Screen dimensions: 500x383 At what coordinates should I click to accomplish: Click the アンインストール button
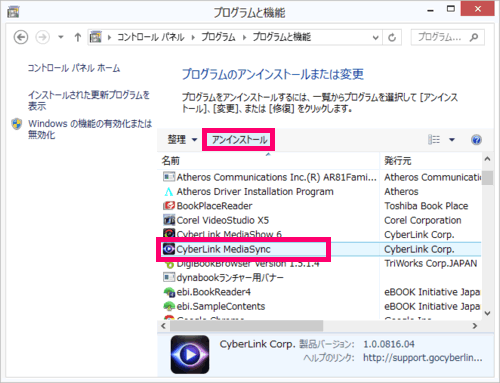click(240, 140)
